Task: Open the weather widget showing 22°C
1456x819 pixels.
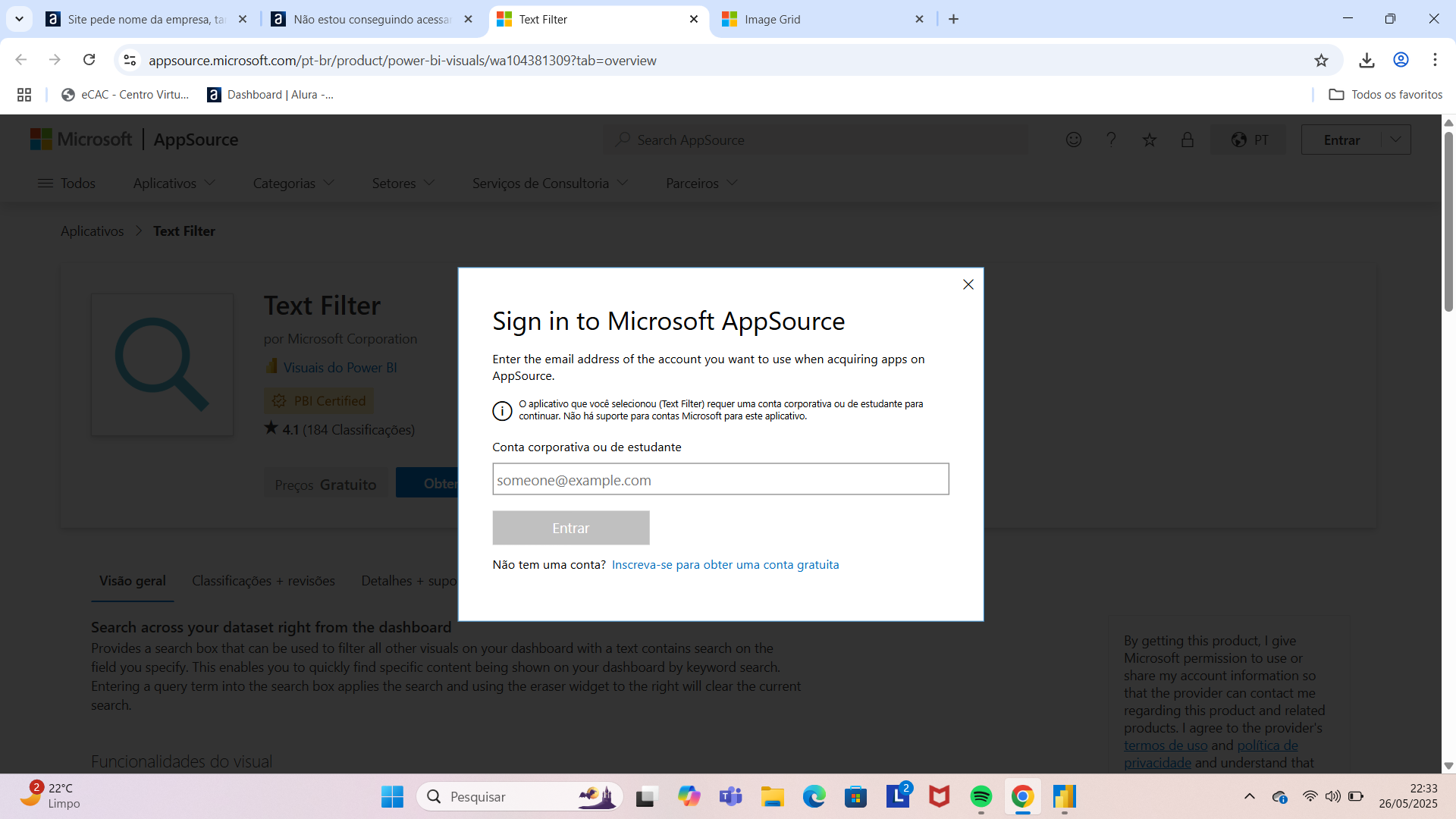Action: coord(50,796)
